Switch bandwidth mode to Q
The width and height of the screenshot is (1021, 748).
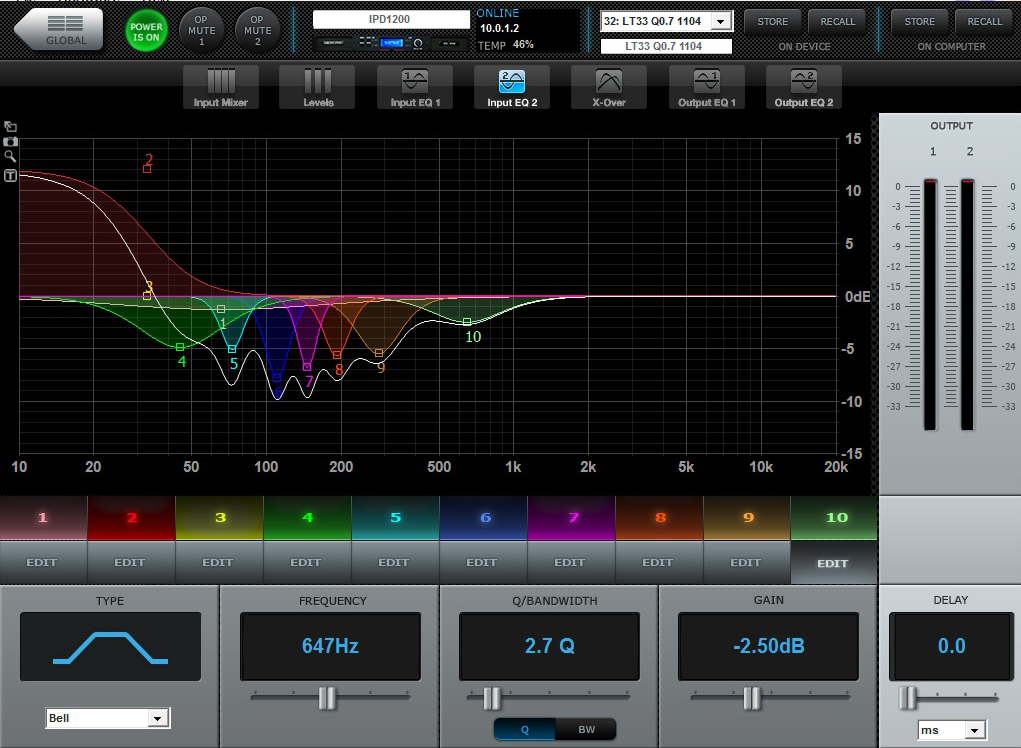[524, 730]
